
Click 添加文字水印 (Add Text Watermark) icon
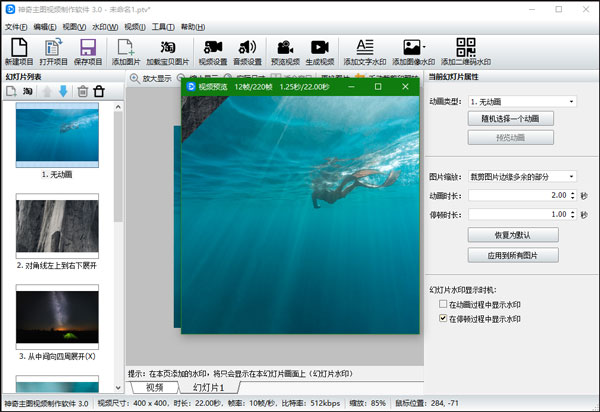tap(365, 47)
